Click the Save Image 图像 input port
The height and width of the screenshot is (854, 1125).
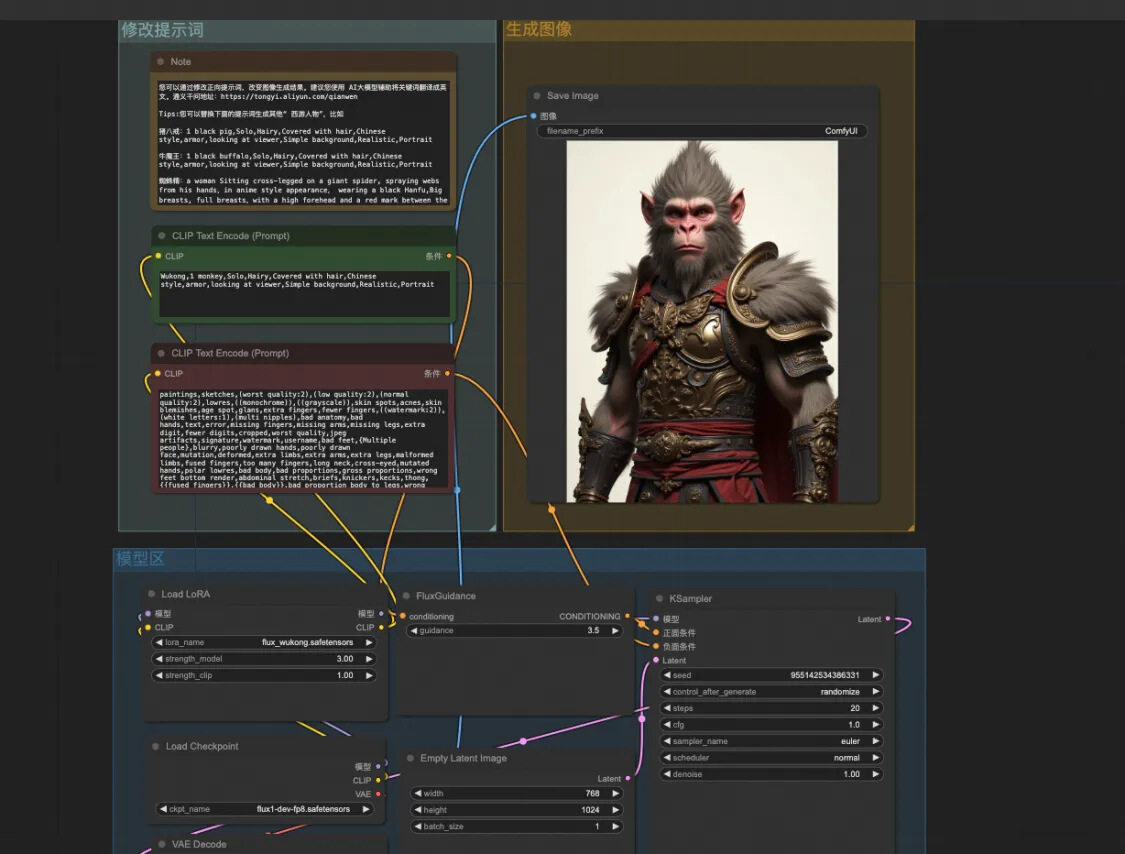pyautogui.click(x=533, y=116)
